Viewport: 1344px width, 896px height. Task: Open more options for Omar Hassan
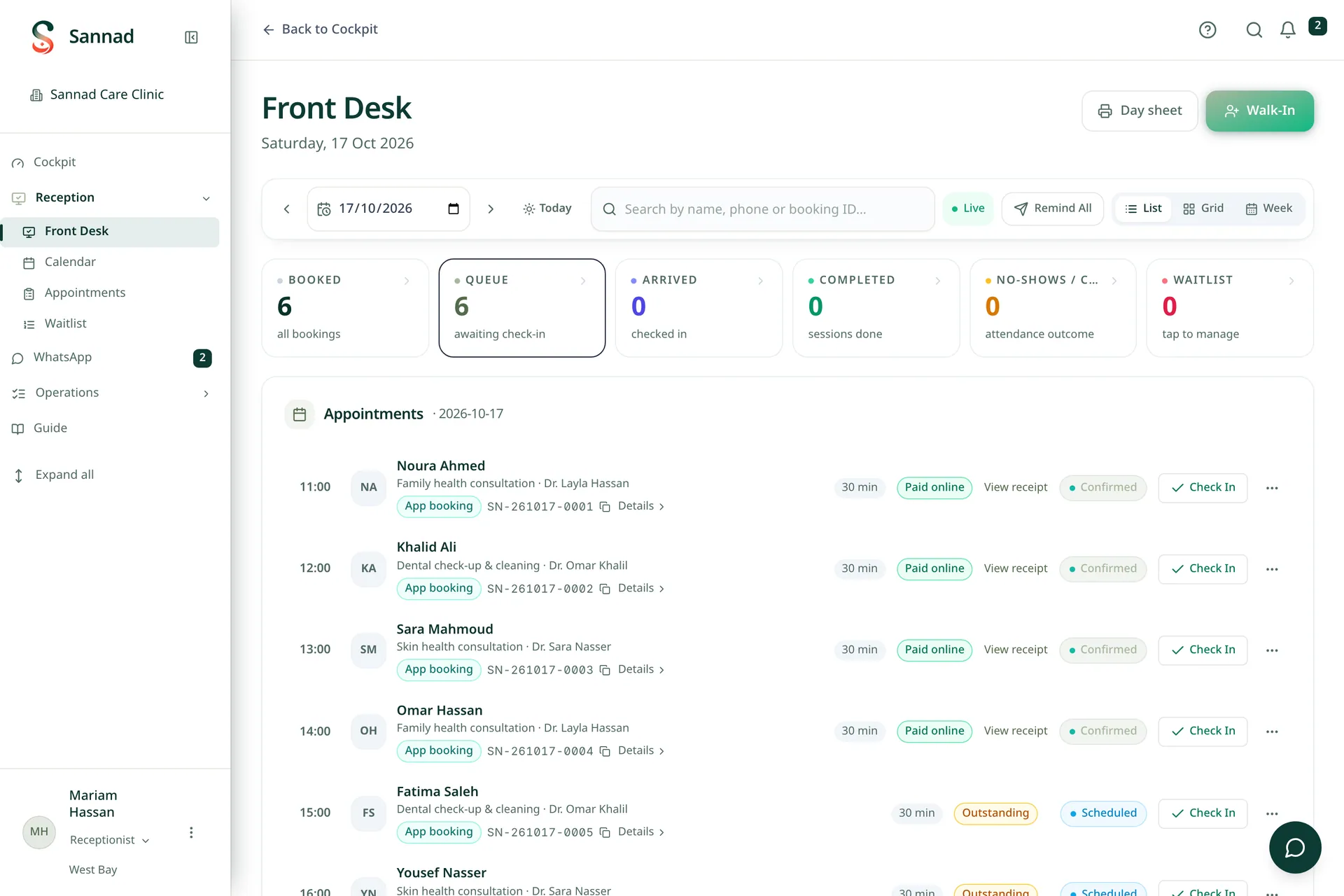(1272, 731)
